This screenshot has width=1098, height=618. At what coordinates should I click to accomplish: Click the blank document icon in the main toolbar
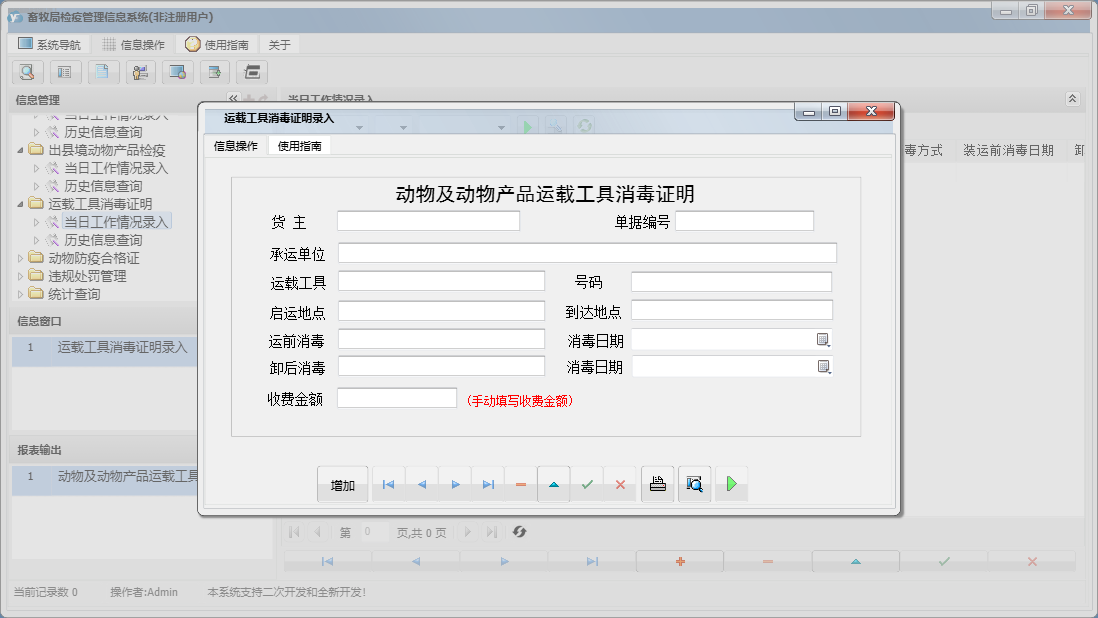pyautogui.click(x=103, y=72)
